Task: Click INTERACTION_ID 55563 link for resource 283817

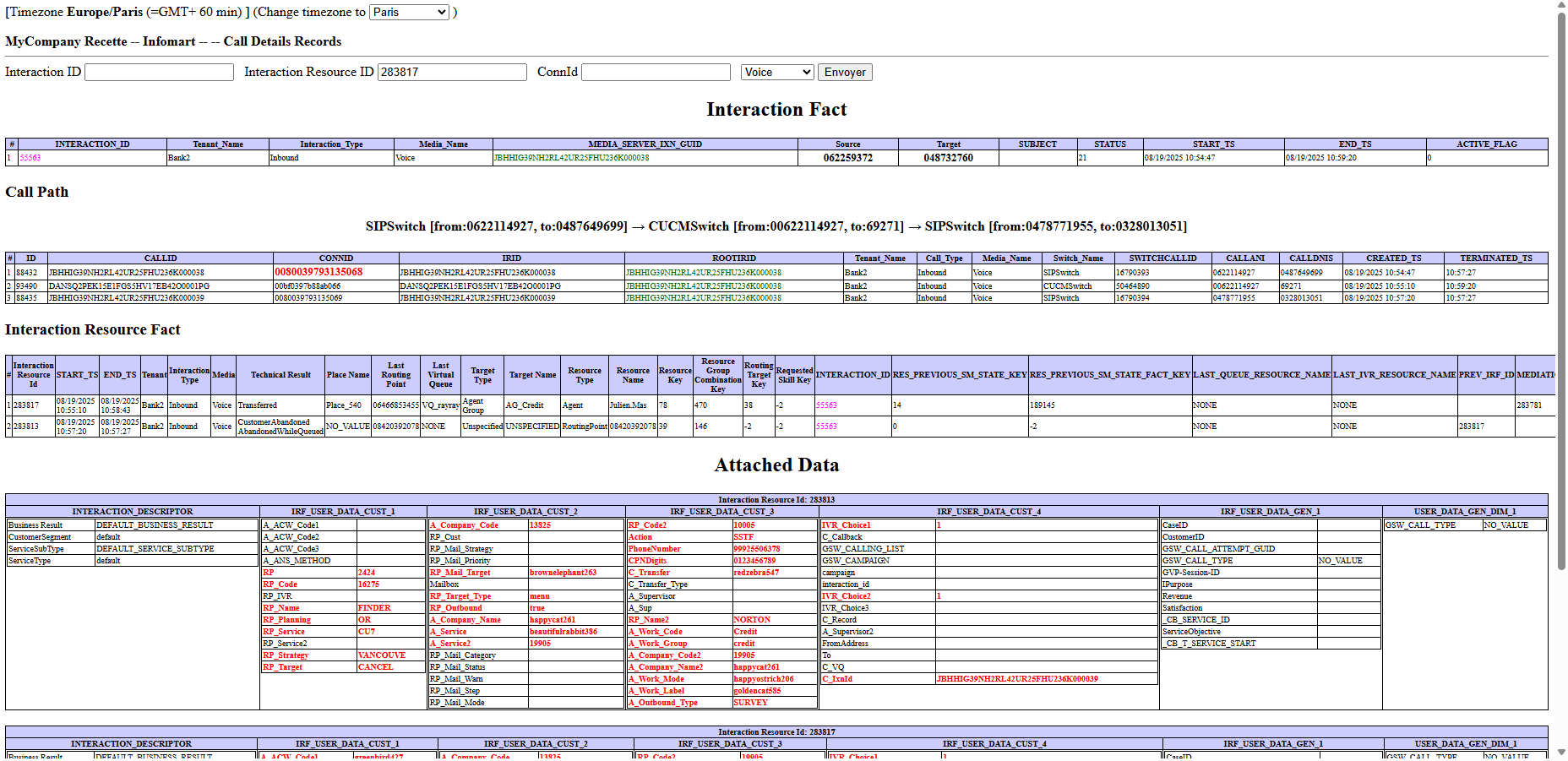Action: (826, 405)
